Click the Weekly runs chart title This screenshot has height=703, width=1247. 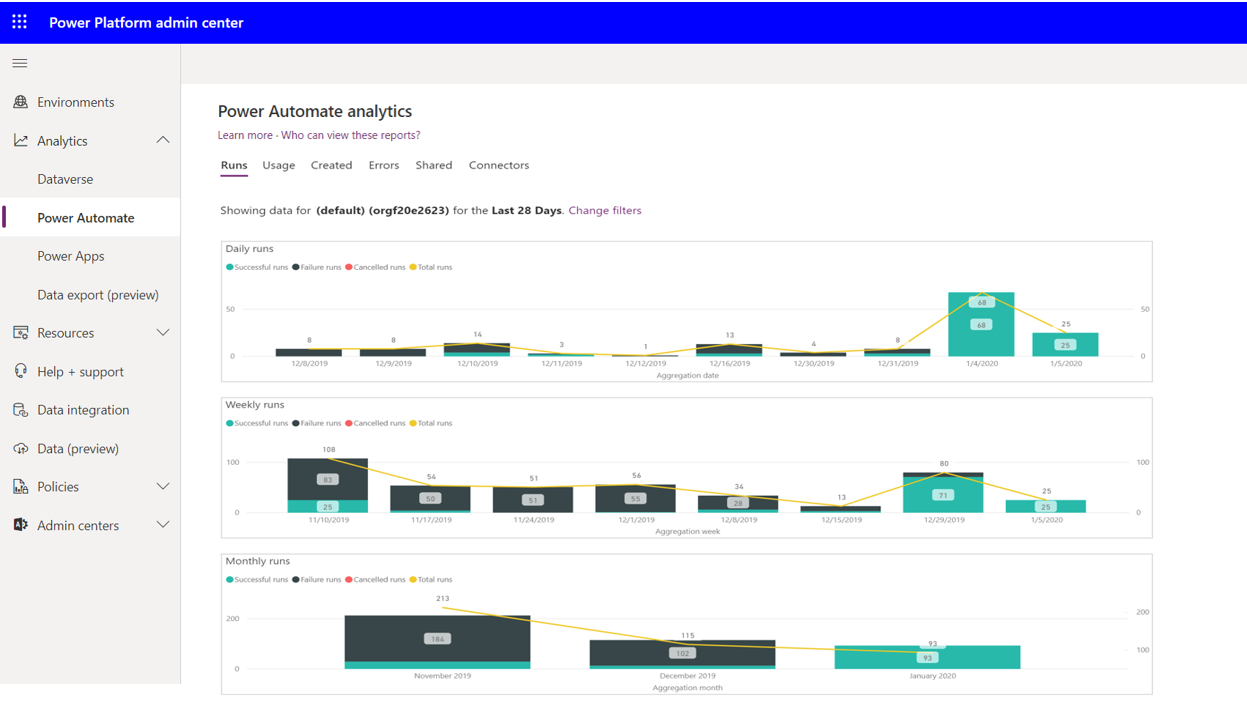255,405
